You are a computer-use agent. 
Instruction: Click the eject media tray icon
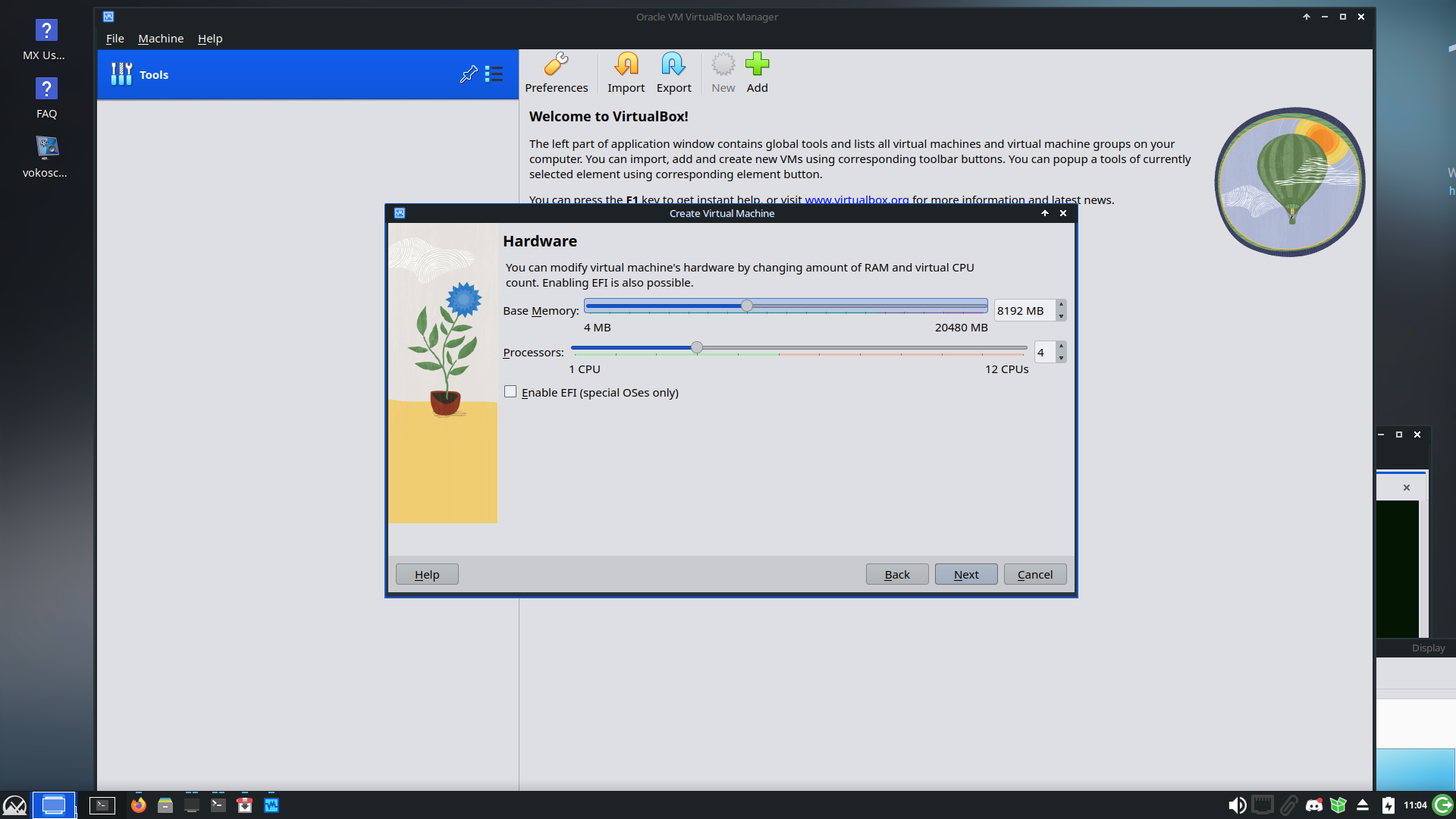pos(1363,805)
